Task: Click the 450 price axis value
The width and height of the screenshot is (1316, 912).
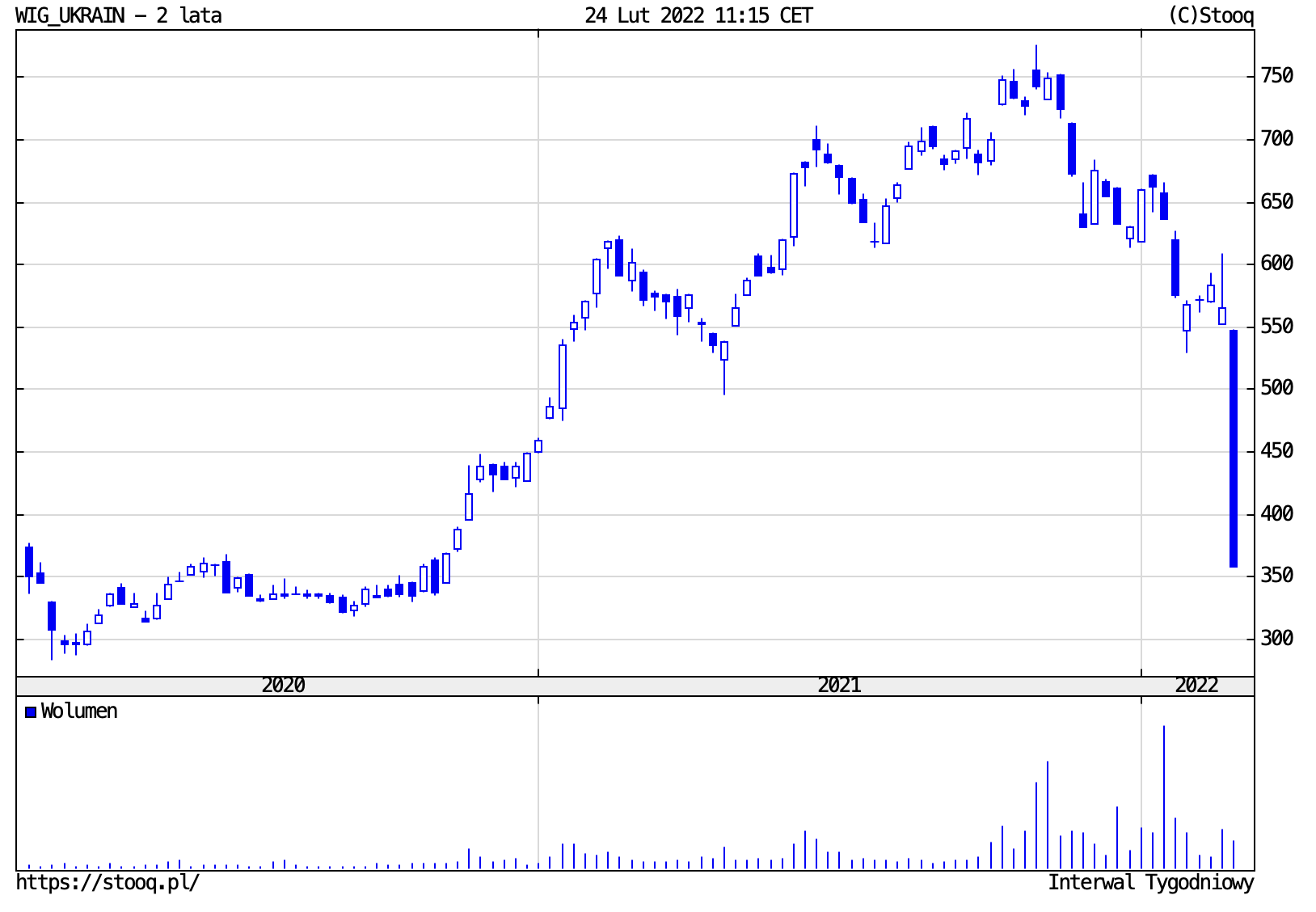Action: (1277, 451)
